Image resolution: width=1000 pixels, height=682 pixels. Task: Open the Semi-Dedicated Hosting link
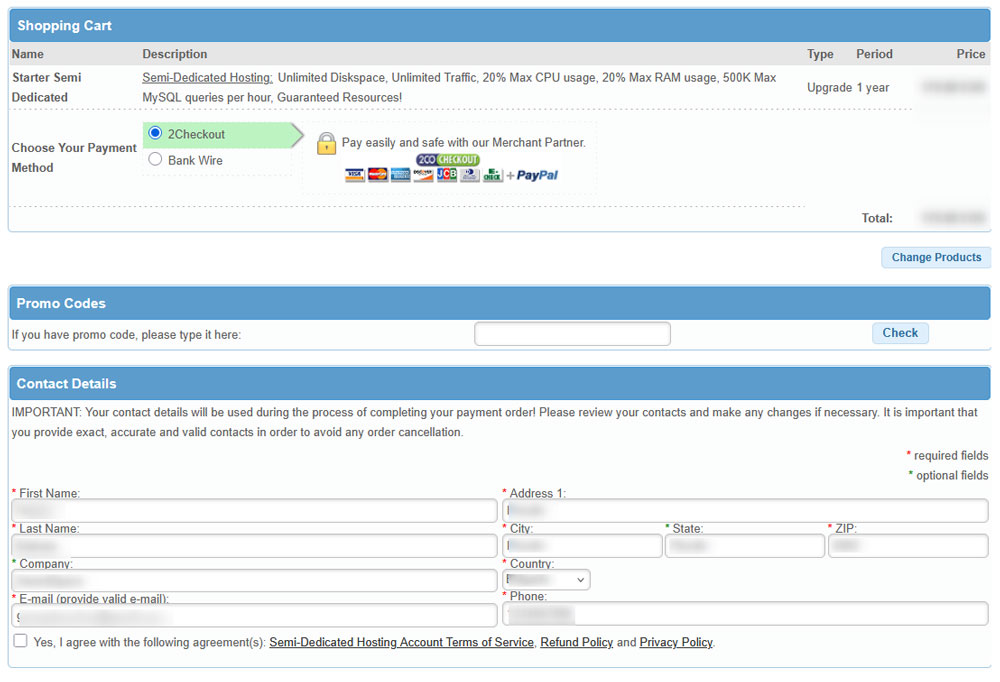click(x=206, y=77)
